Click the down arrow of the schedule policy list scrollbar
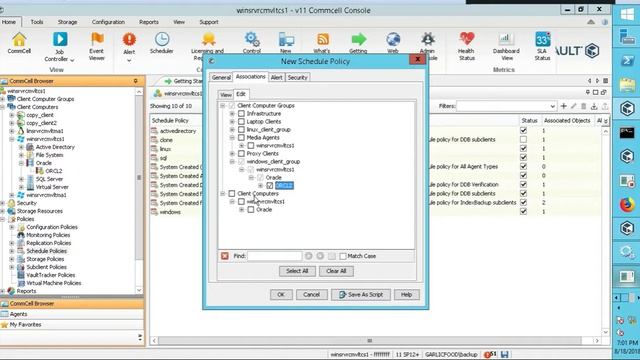The image size is (640, 360). tap(605, 332)
